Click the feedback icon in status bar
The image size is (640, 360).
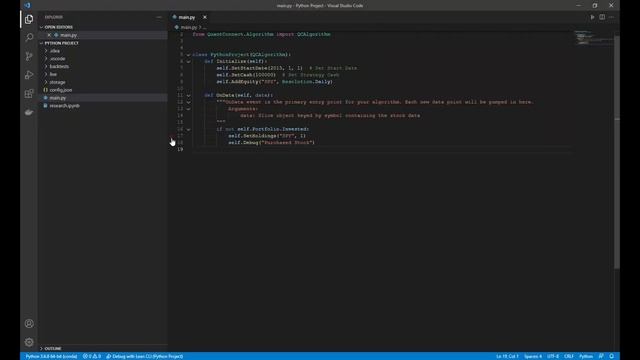pos(601,356)
